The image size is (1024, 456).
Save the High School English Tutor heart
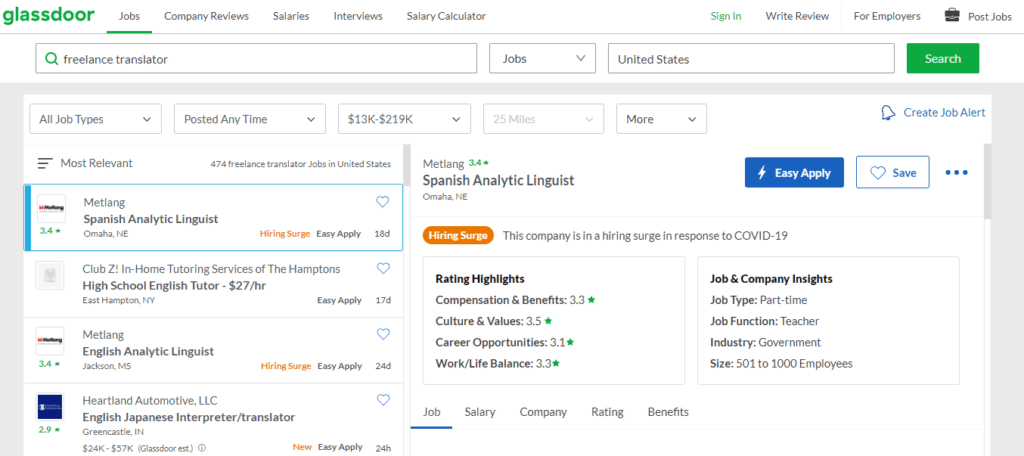383,268
